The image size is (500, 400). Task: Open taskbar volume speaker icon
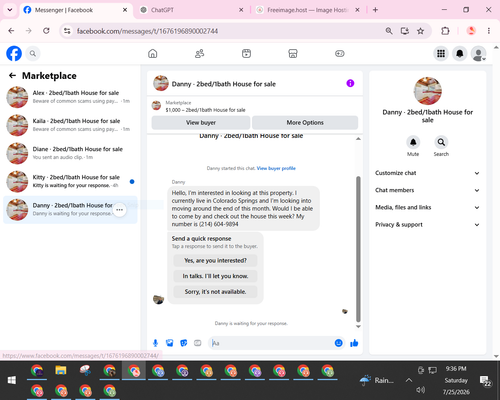click(421, 390)
